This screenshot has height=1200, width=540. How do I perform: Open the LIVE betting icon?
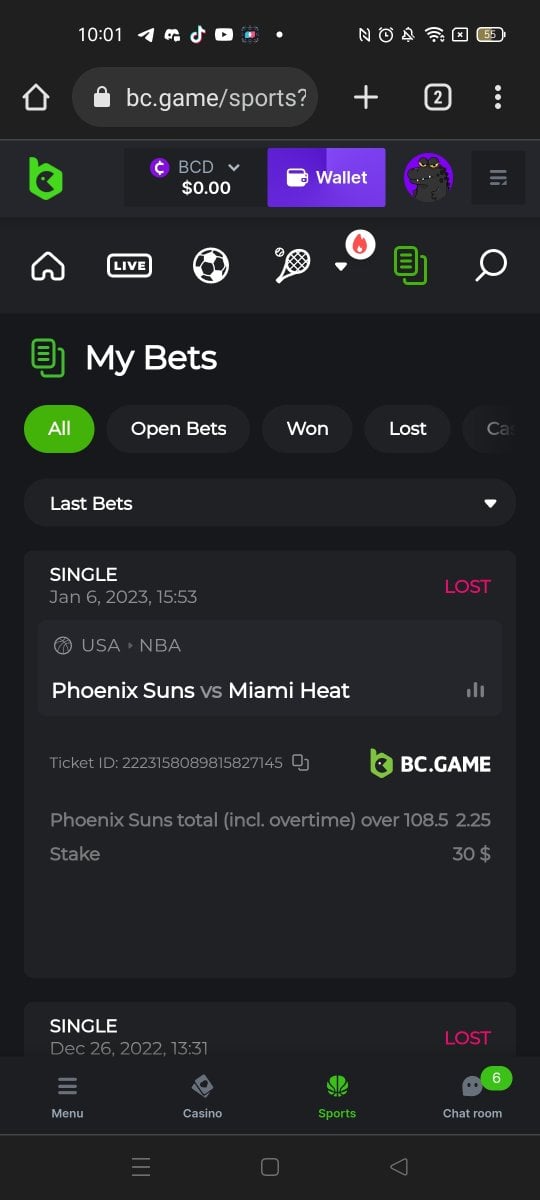129,265
